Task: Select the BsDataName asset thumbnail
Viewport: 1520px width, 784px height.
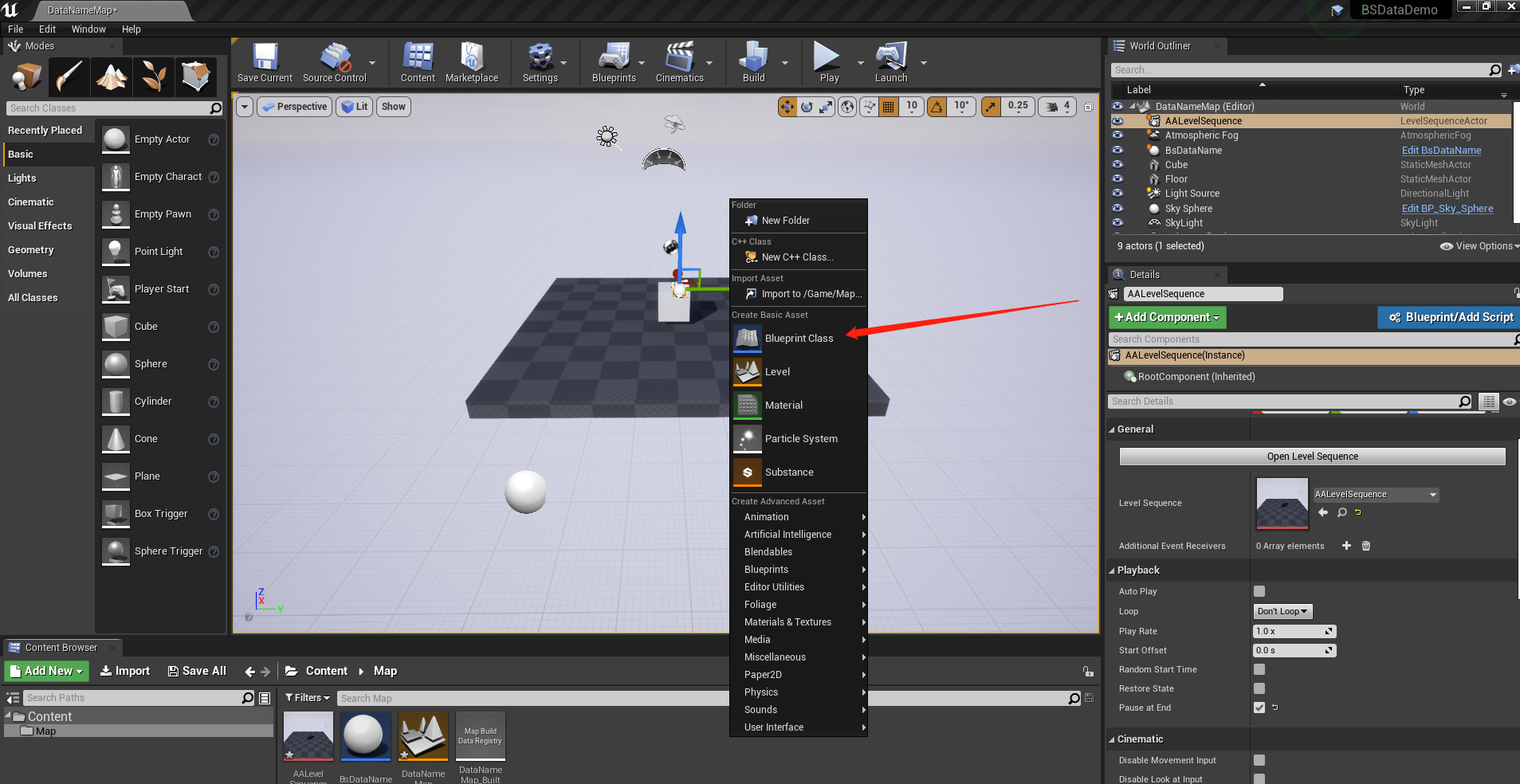Action: 365,736
